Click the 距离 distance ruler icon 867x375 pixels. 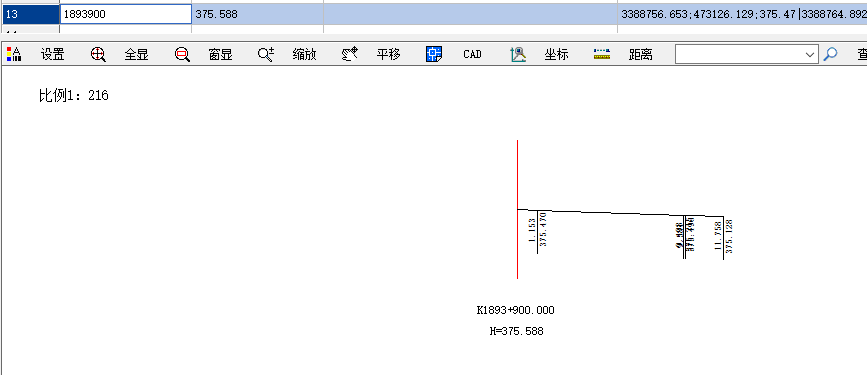pyautogui.click(x=602, y=54)
